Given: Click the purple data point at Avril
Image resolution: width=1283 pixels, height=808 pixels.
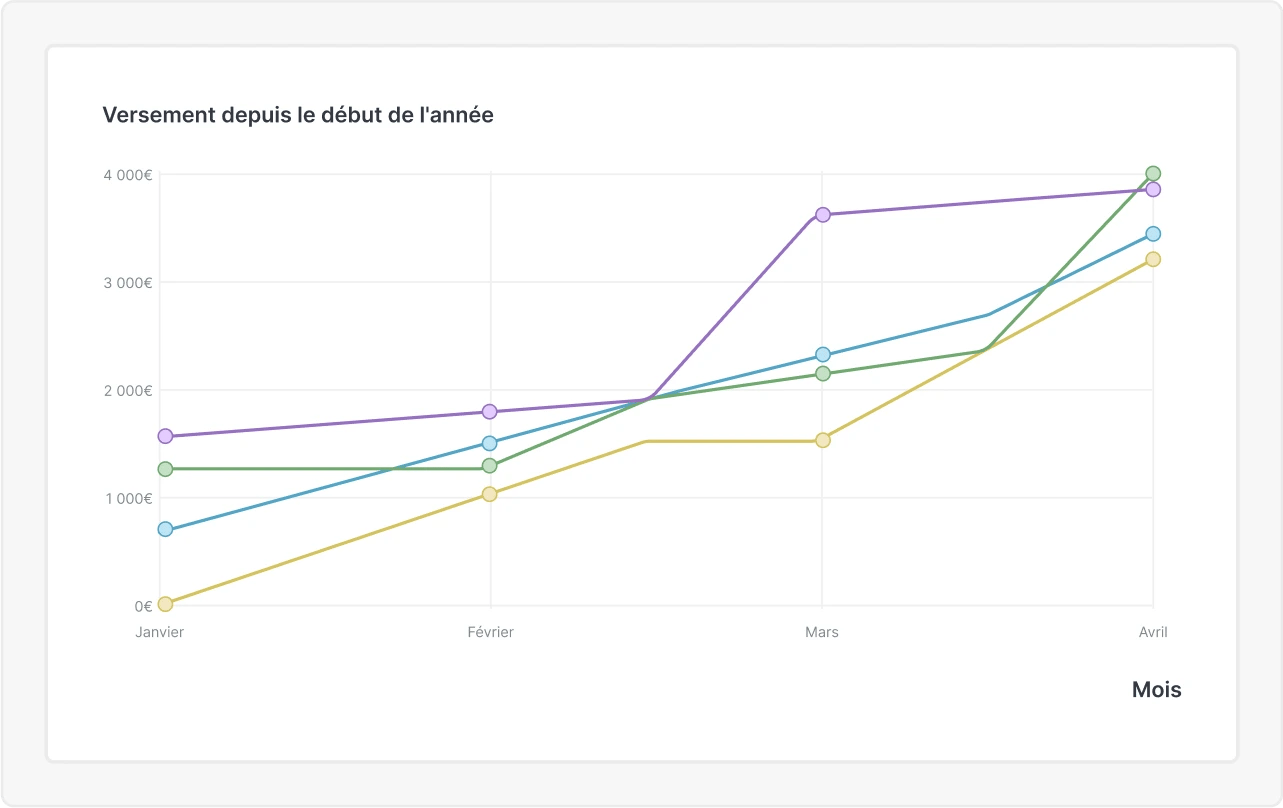Looking at the screenshot, I should tap(1153, 190).
